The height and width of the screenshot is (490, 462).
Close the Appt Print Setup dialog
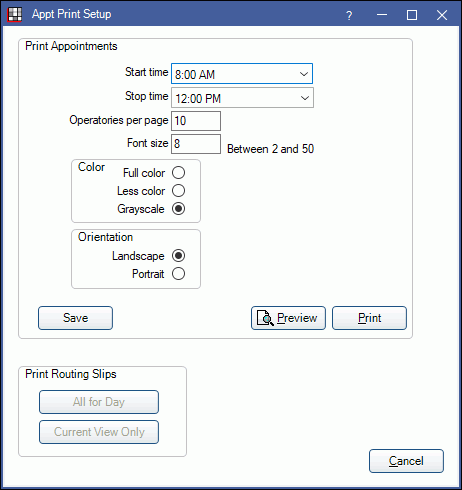tap(442, 15)
